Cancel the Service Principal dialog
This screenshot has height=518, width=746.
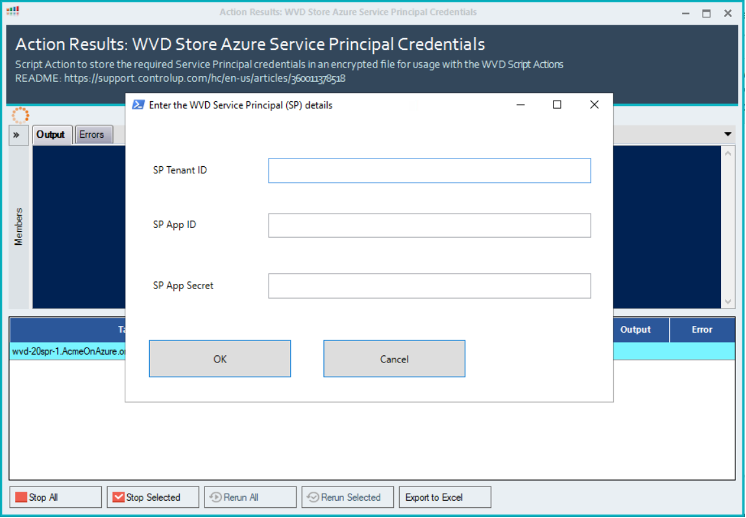[394, 359]
